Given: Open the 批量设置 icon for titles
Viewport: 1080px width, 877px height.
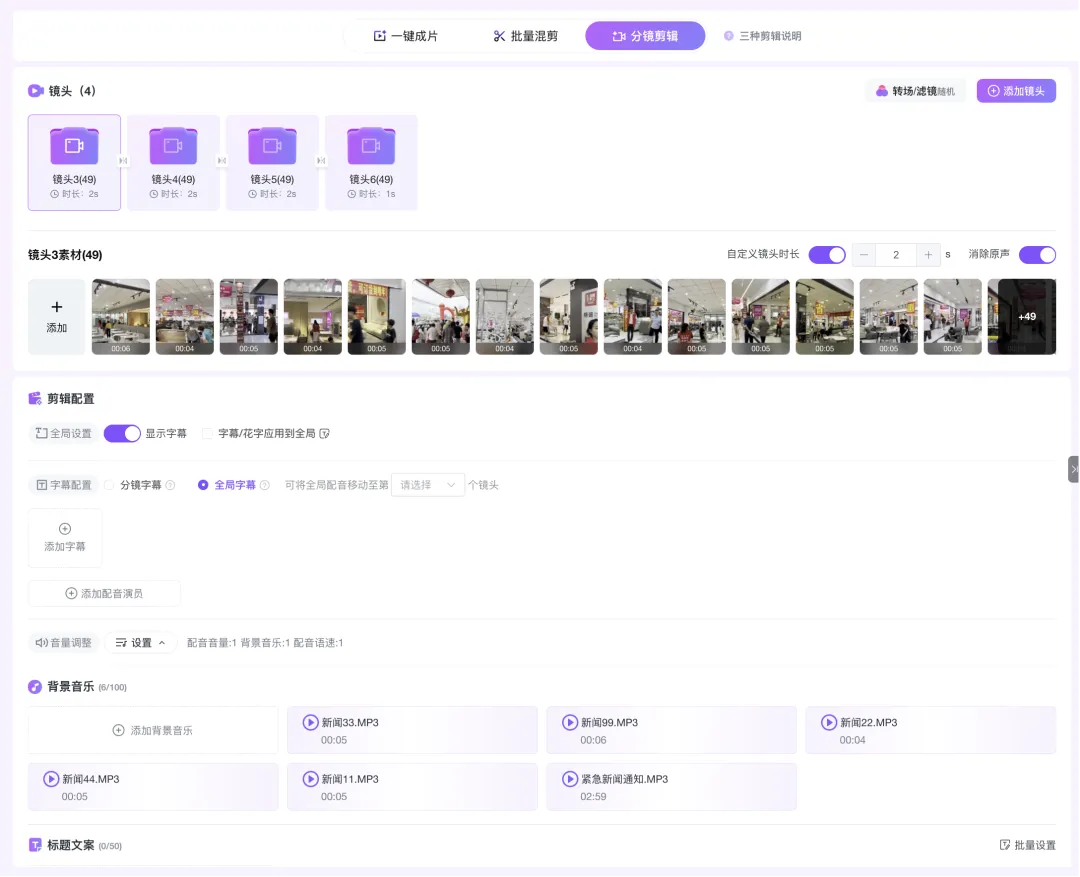Looking at the screenshot, I should [1003, 845].
